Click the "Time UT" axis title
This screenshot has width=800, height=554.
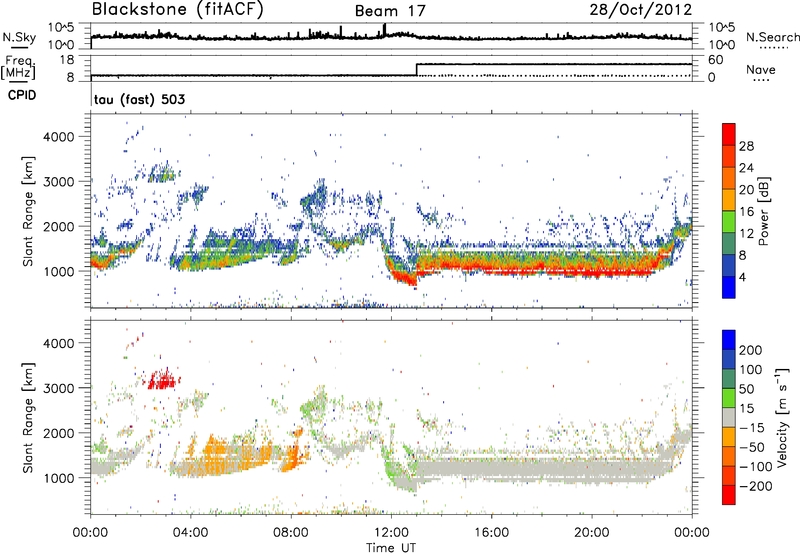click(391, 547)
